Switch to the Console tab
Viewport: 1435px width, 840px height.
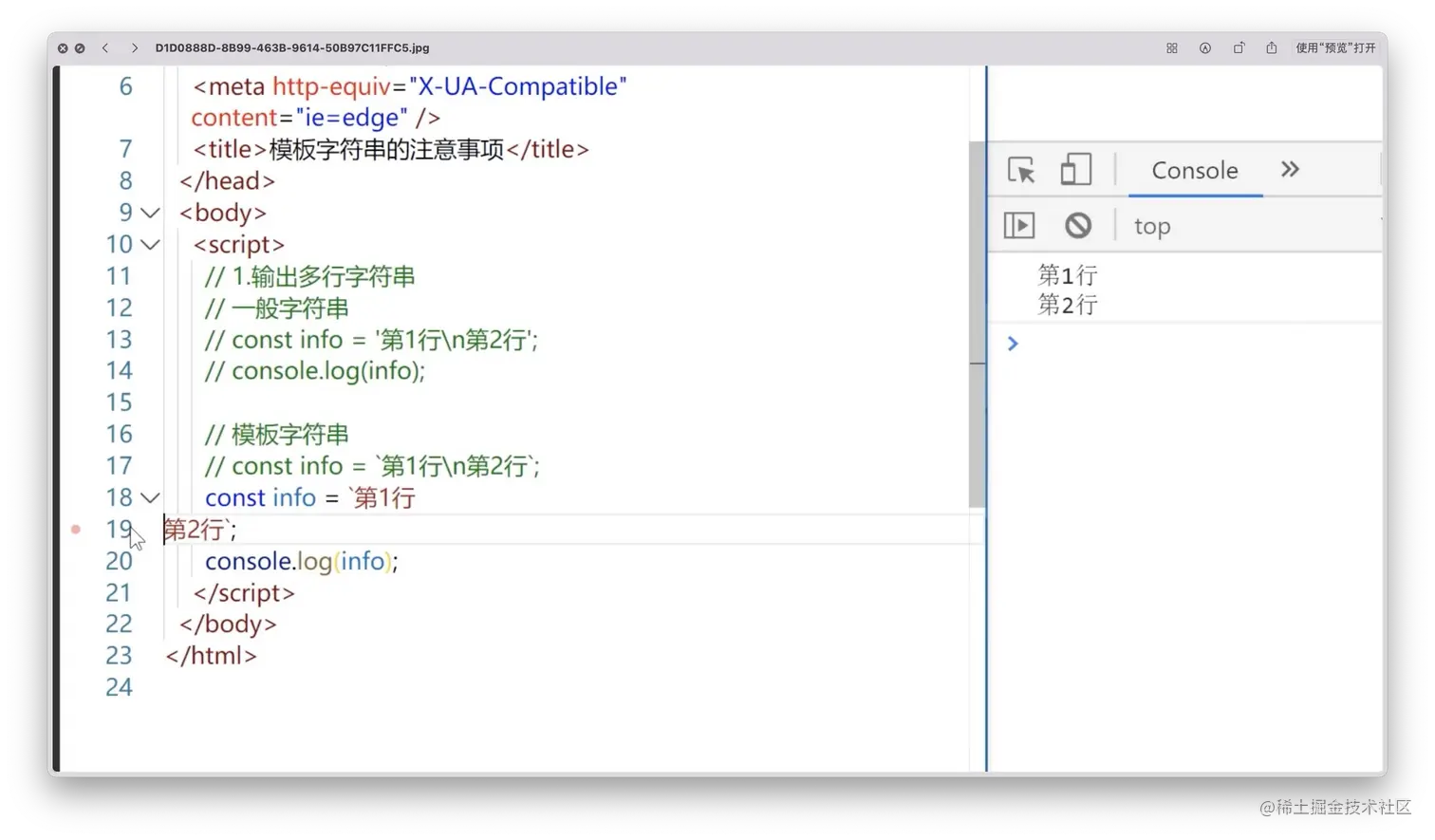point(1193,170)
